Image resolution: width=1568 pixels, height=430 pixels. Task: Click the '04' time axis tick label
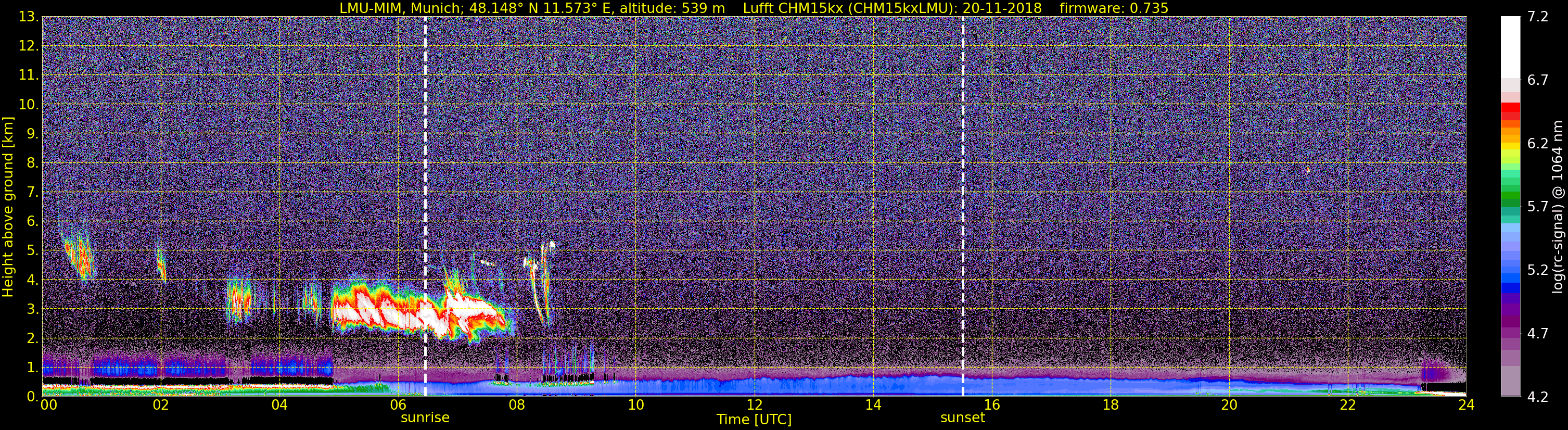(x=279, y=405)
